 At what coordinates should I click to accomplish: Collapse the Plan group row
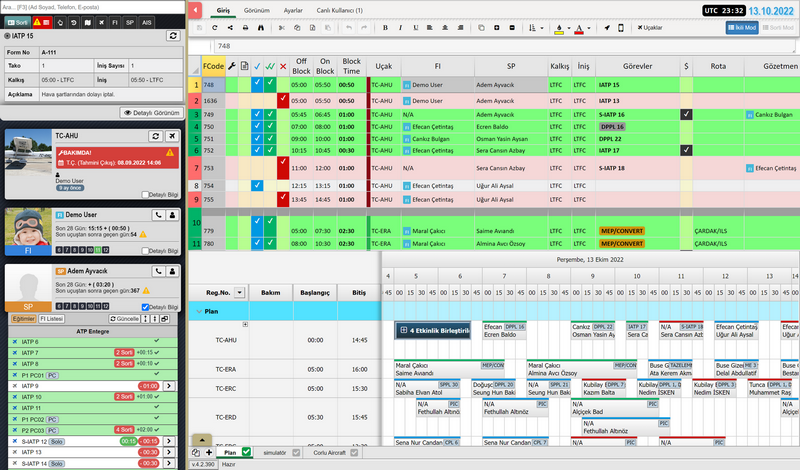[198, 311]
